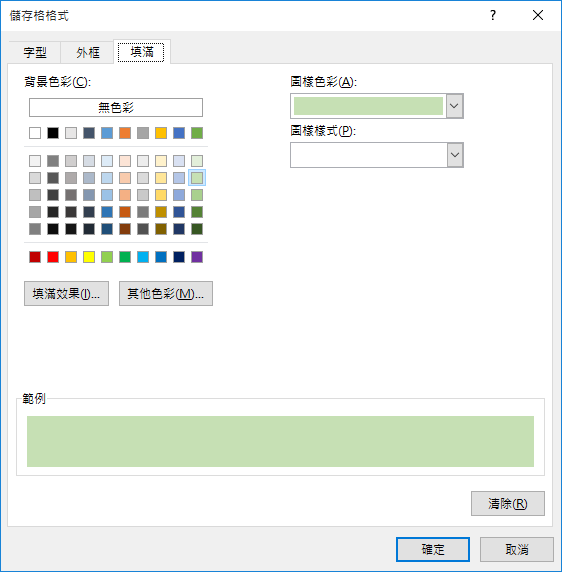The width and height of the screenshot is (562, 572).
Task: Pick the yellow swatch in standard colors row
Action: click(89, 257)
